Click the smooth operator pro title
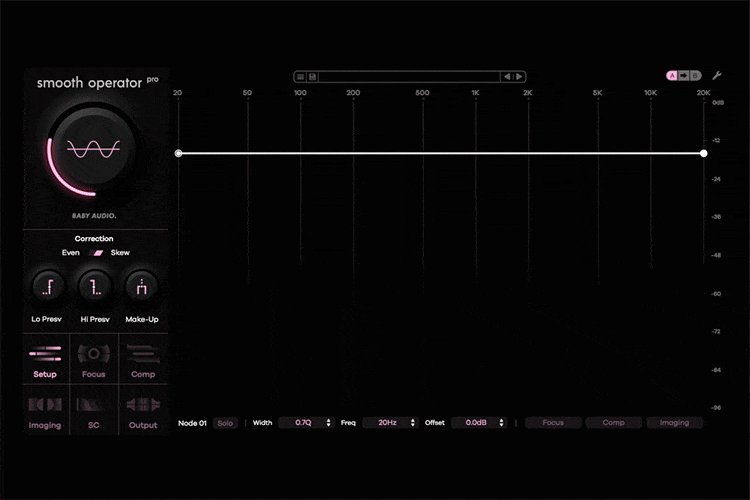 98,83
